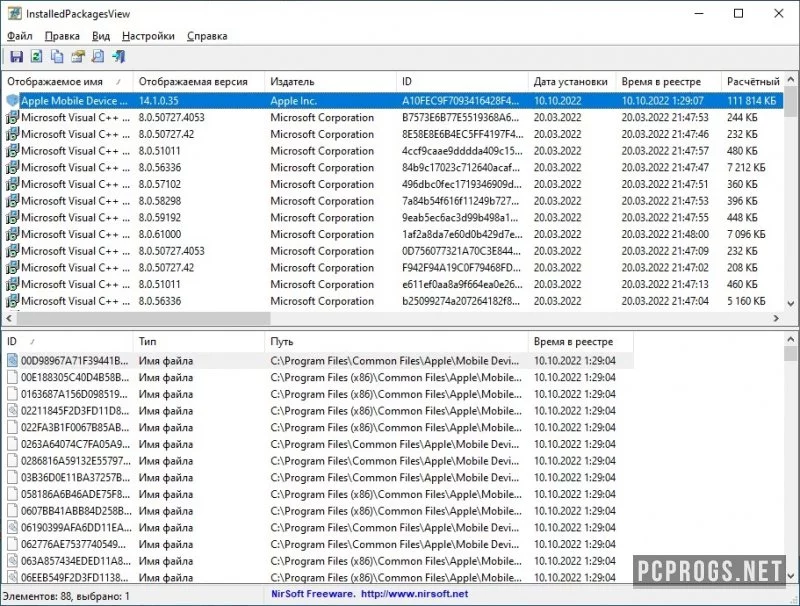Sort the lower list by the Путь column header

pos(396,342)
